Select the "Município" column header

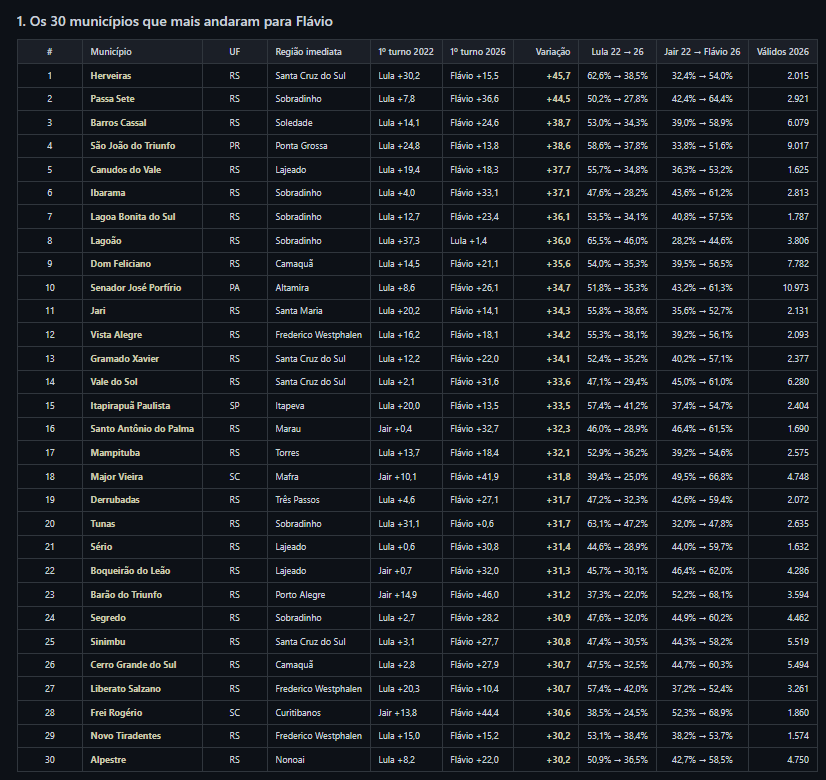point(111,52)
